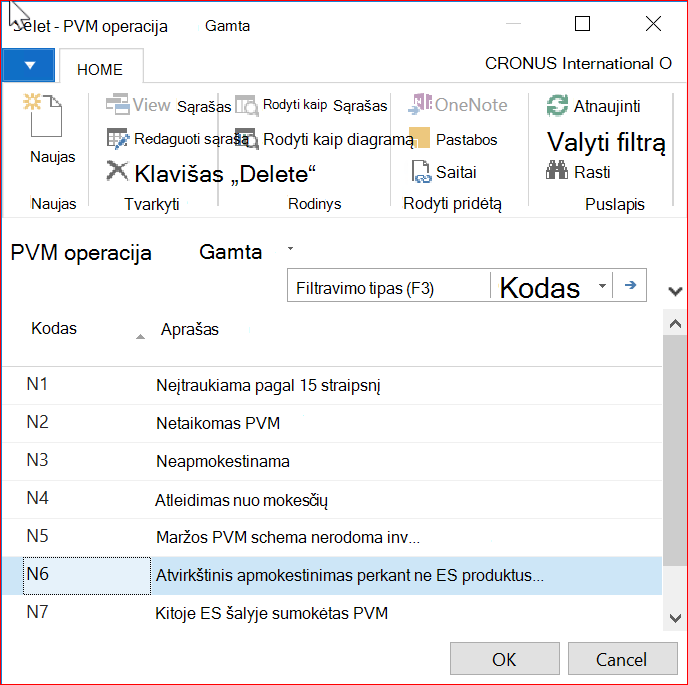Expand the filter pane chevron
688x685 pixels.
point(675,291)
